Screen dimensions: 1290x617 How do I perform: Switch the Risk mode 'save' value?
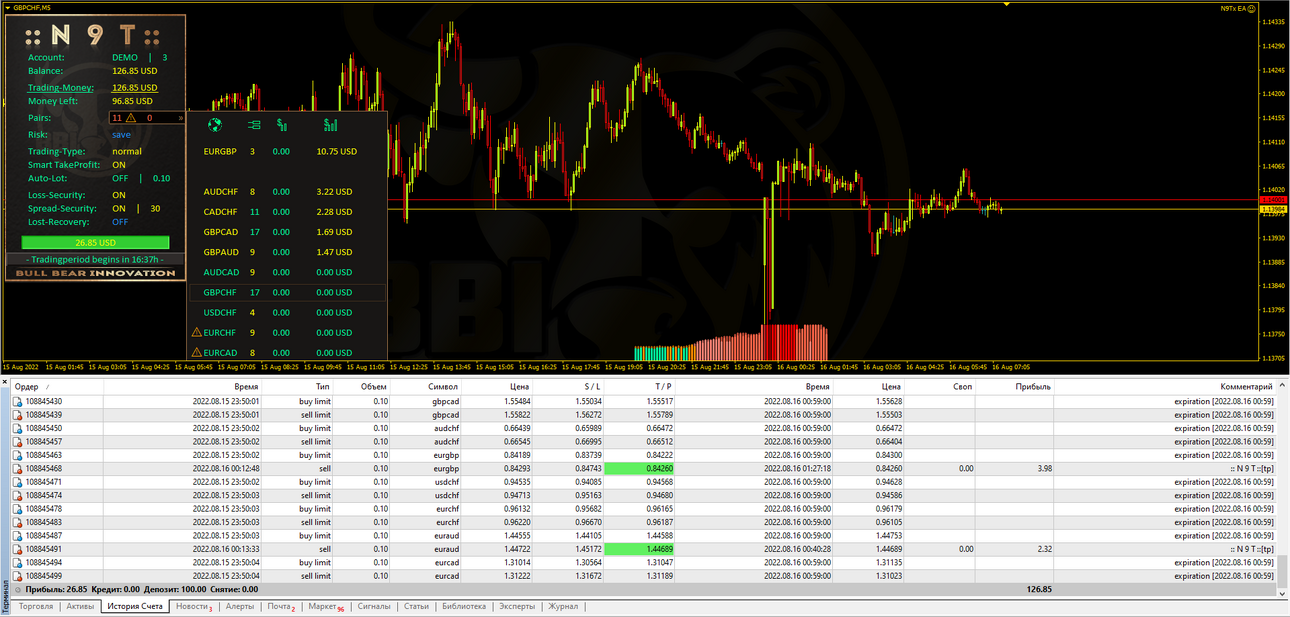tap(121, 135)
